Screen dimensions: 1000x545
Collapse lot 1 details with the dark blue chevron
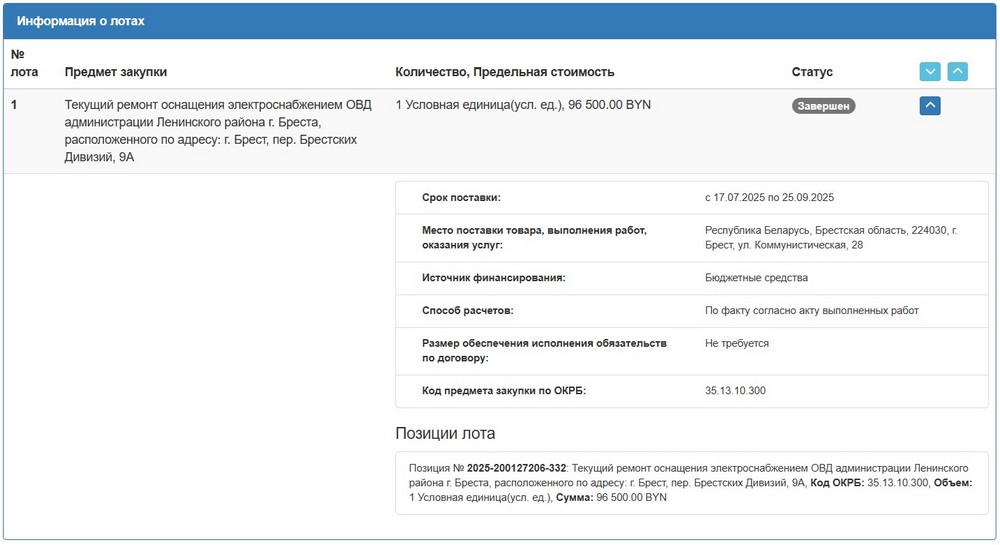(x=930, y=105)
